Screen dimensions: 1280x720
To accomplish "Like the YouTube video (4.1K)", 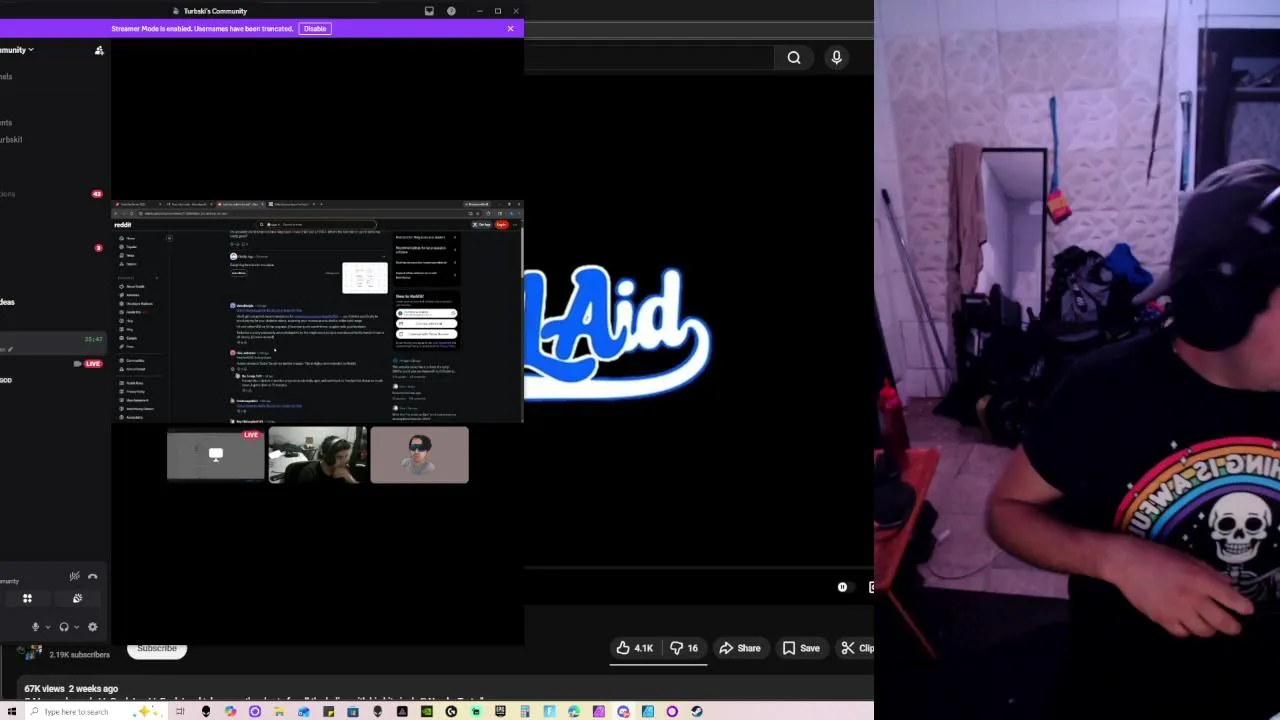I will pyautogui.click(x=635, y=648).
